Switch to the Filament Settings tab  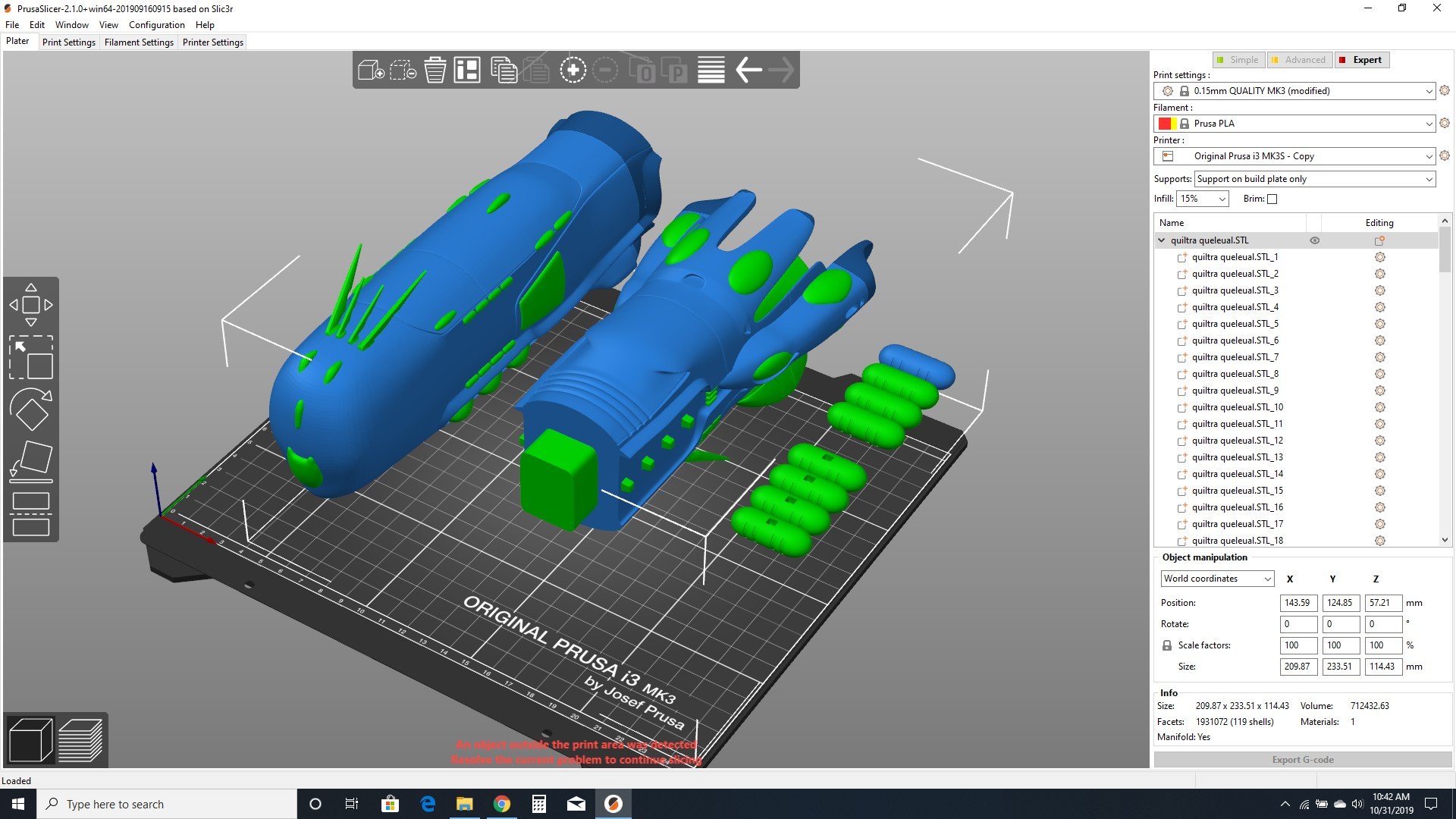pos(139,42)
